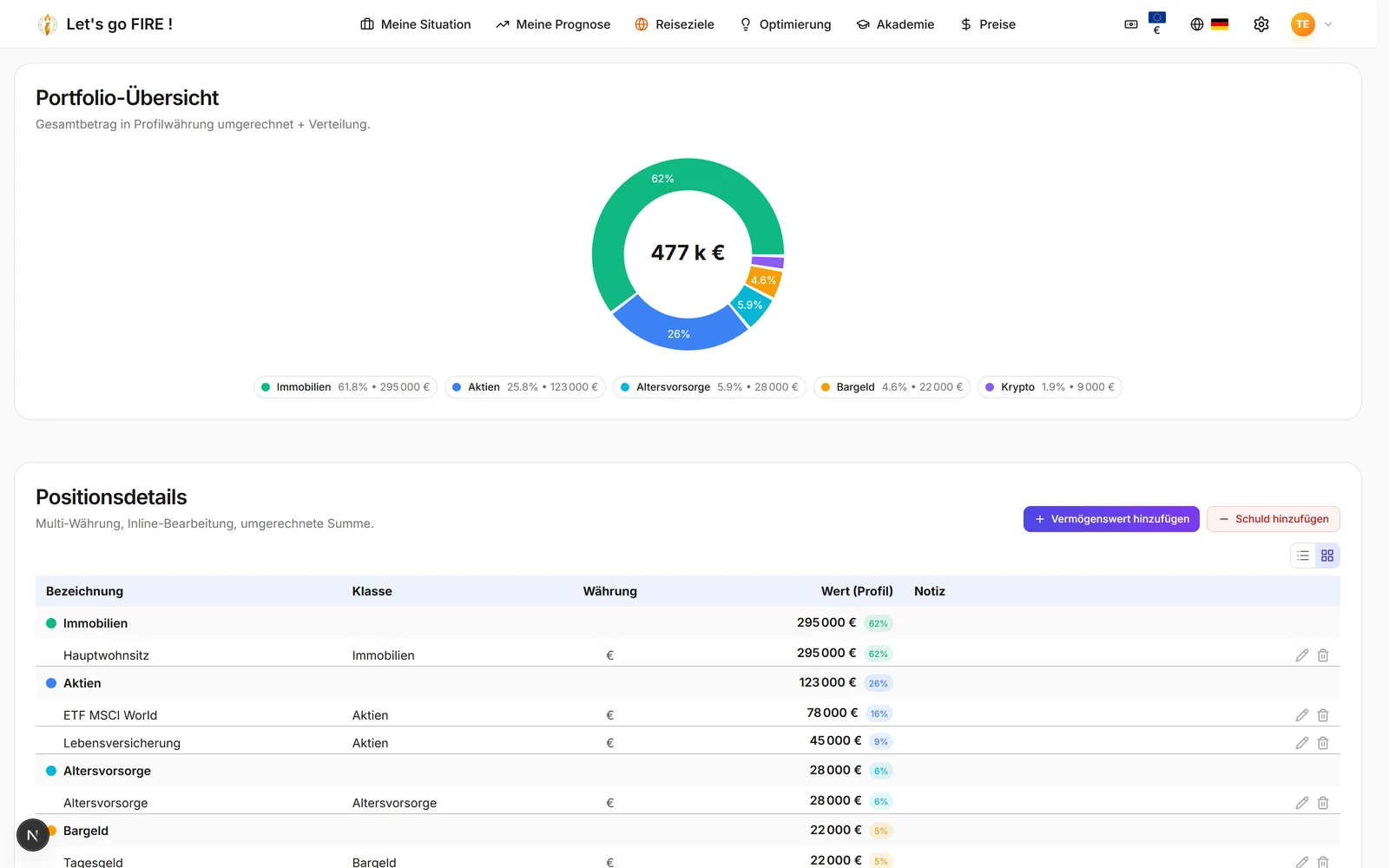Click the 16% badge in ETF row
Image resolution: width=1389 pixels, height=868 pixels.
pyautogui.click(x=879, y=713)
